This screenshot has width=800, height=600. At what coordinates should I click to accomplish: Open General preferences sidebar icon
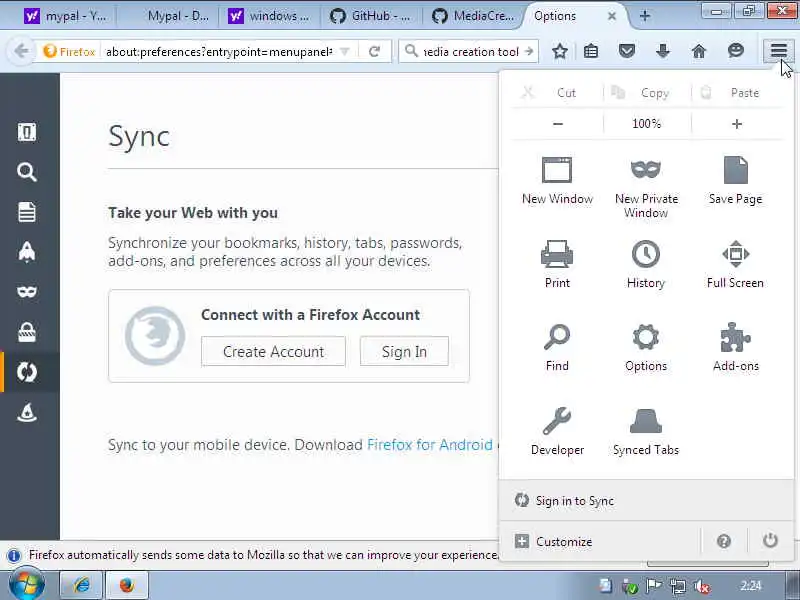click(27, 132)
